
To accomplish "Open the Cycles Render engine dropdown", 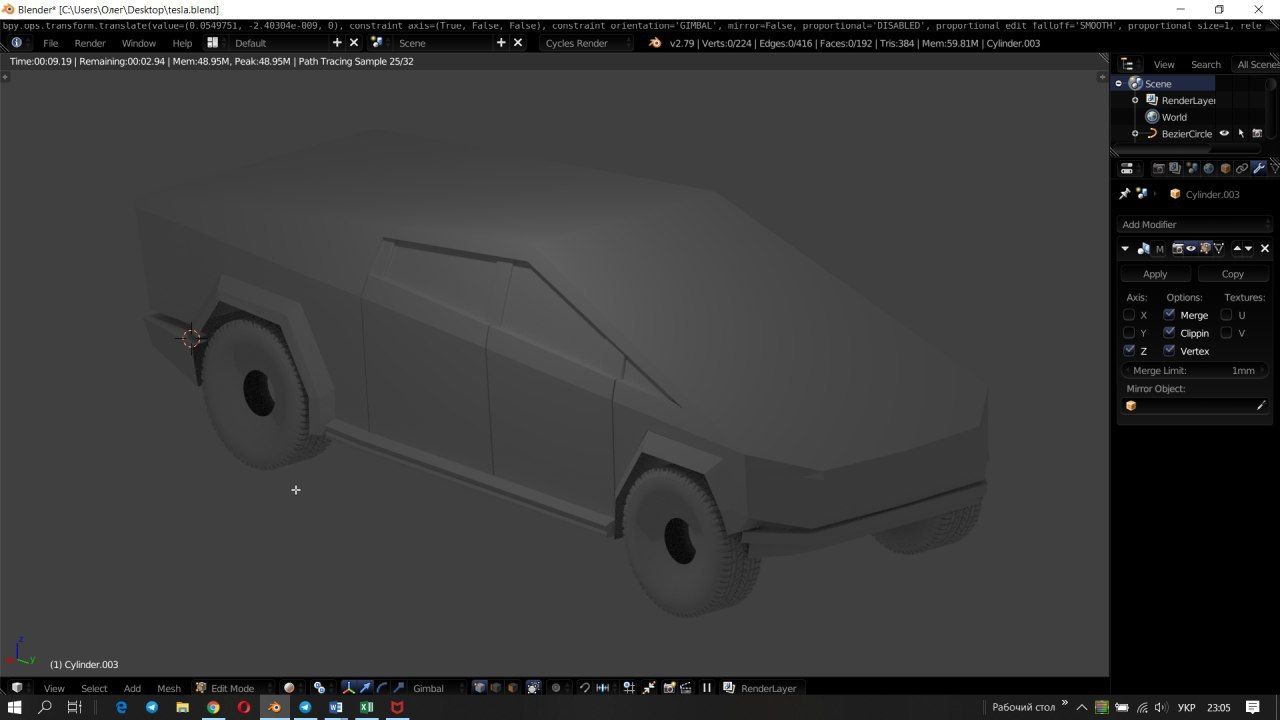I will pos(586,43).
